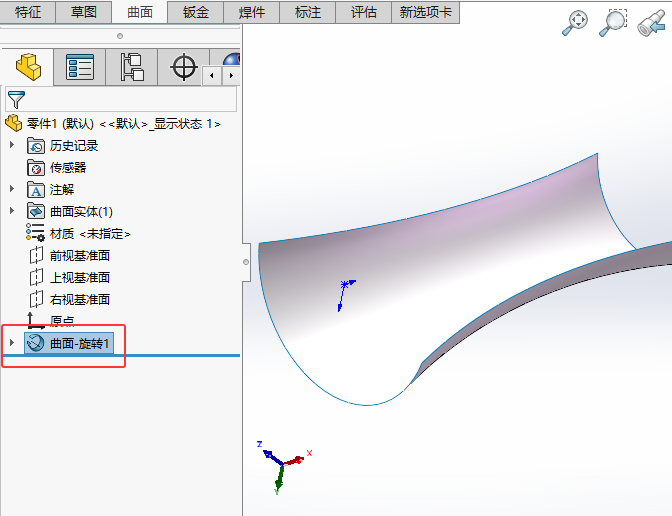
Task: Click the 材质 material icon
Action: 35,232
